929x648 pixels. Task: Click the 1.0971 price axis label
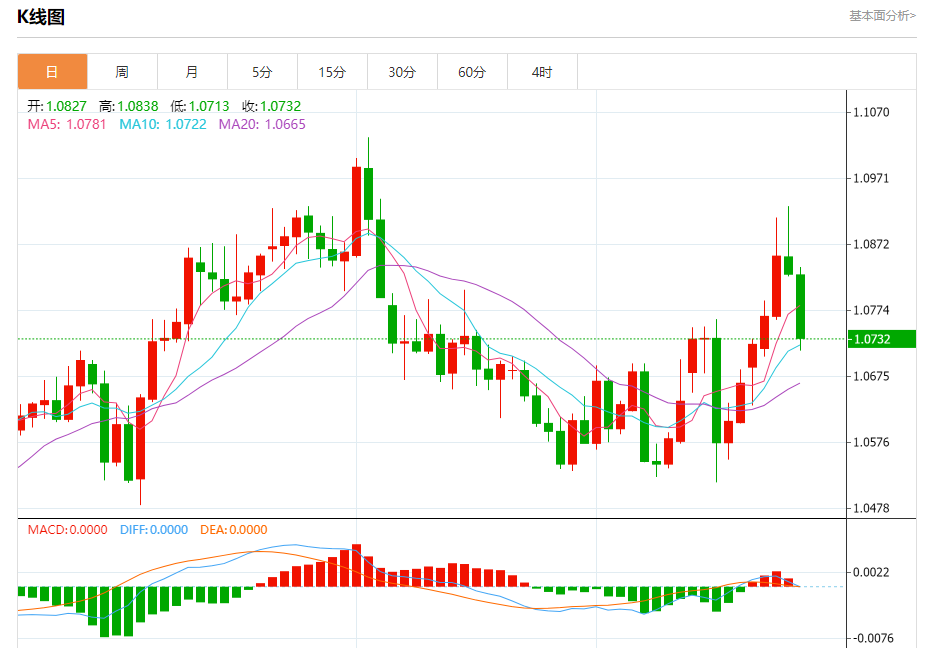click(871, 178)
